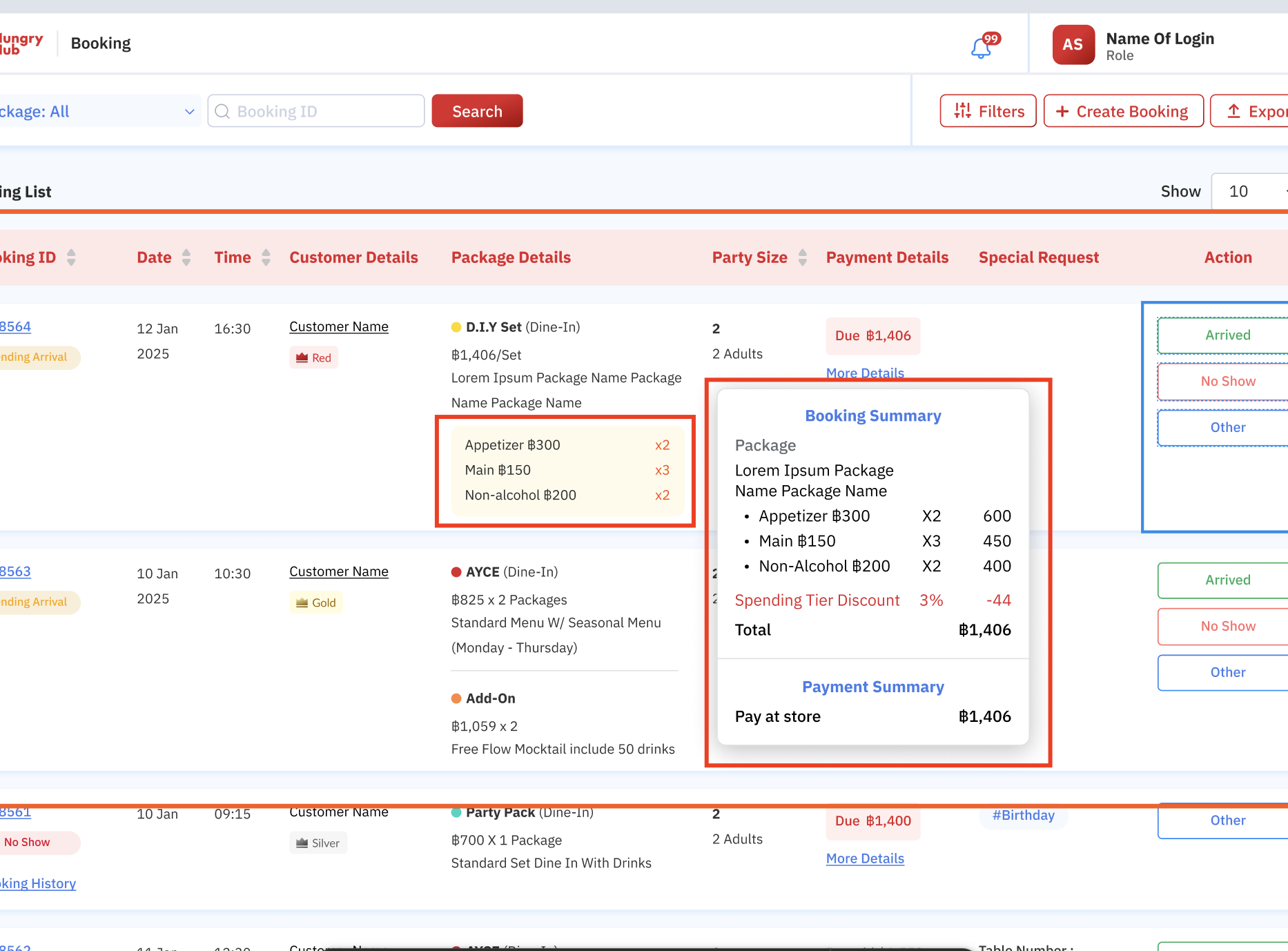Screen dimensions: 1288x951
Task: Open the Filters panel
Action: 988,111
